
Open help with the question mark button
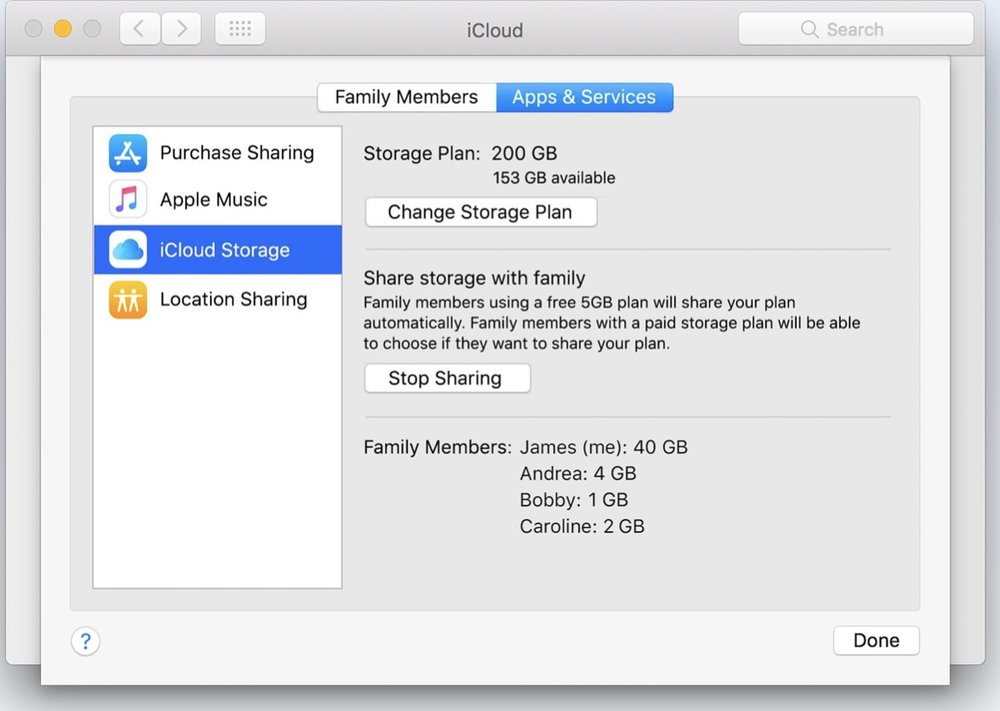pos(85,641)
